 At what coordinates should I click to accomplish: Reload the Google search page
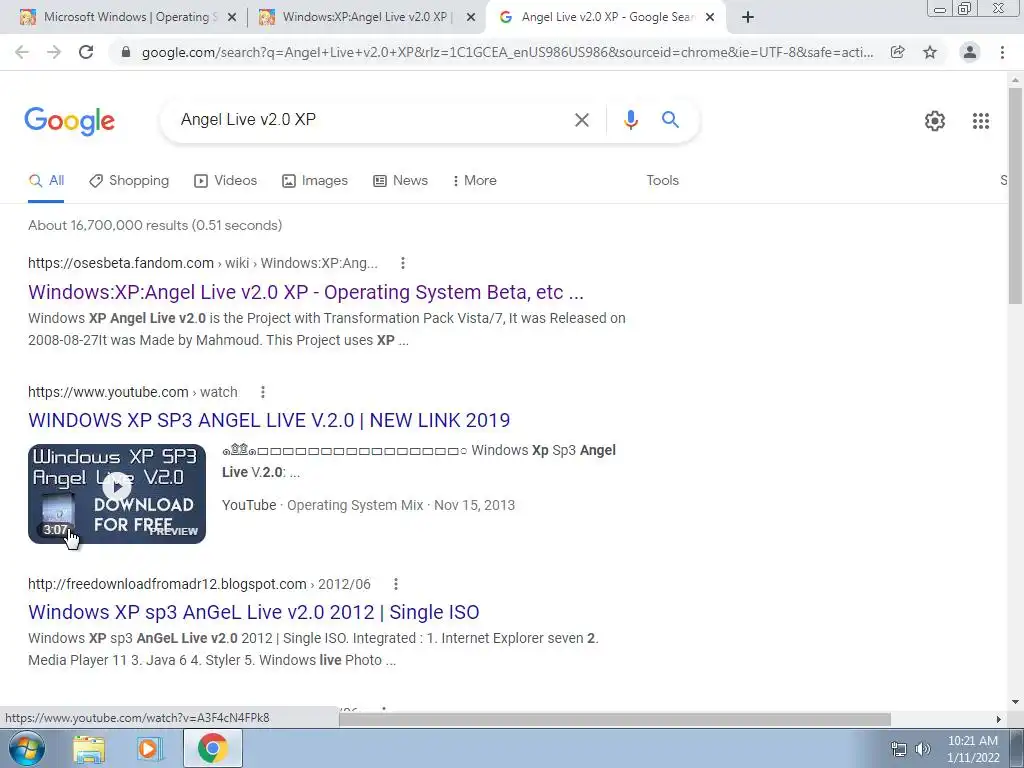tap(86, 52)
